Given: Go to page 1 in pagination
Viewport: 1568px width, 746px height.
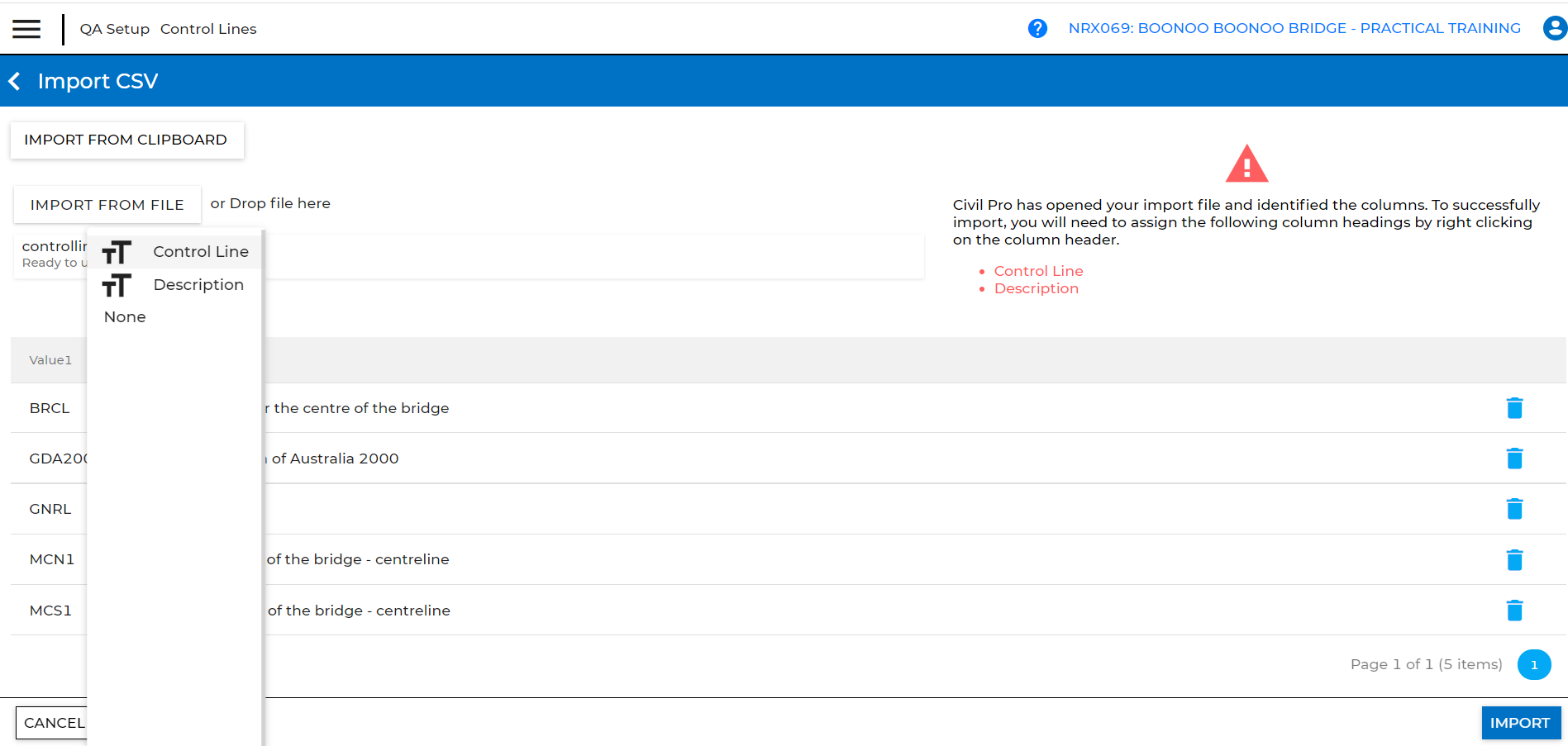Looking at the screenshot, I should coord(1533,665).
